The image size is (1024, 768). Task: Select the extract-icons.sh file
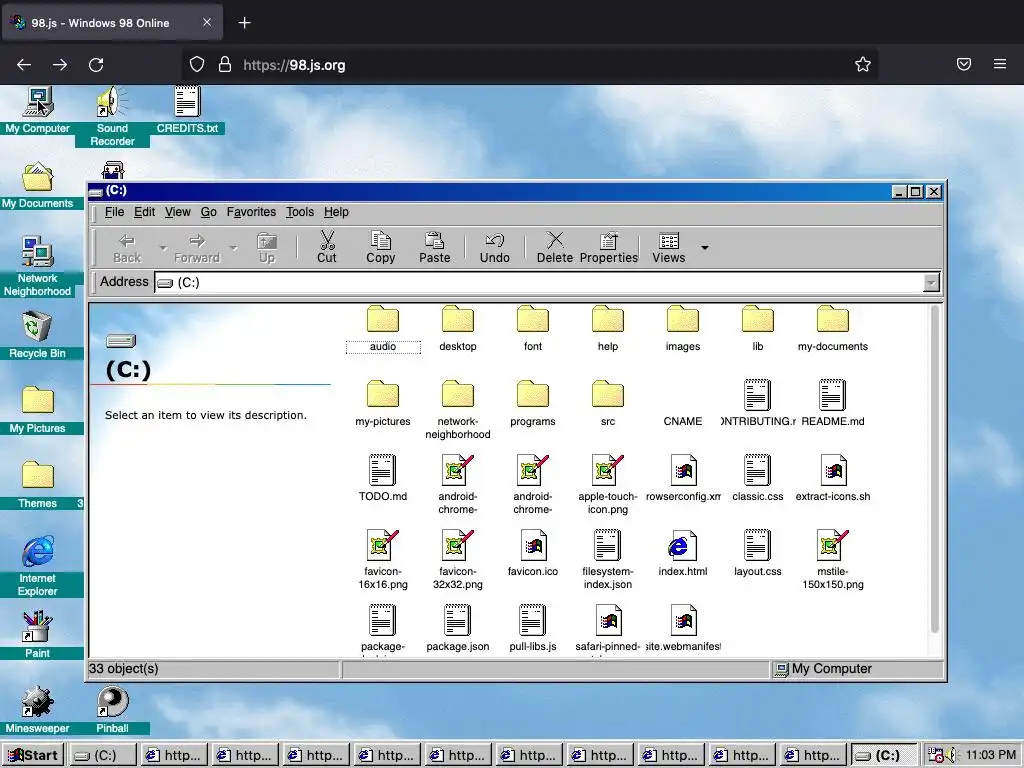(833, 479)
